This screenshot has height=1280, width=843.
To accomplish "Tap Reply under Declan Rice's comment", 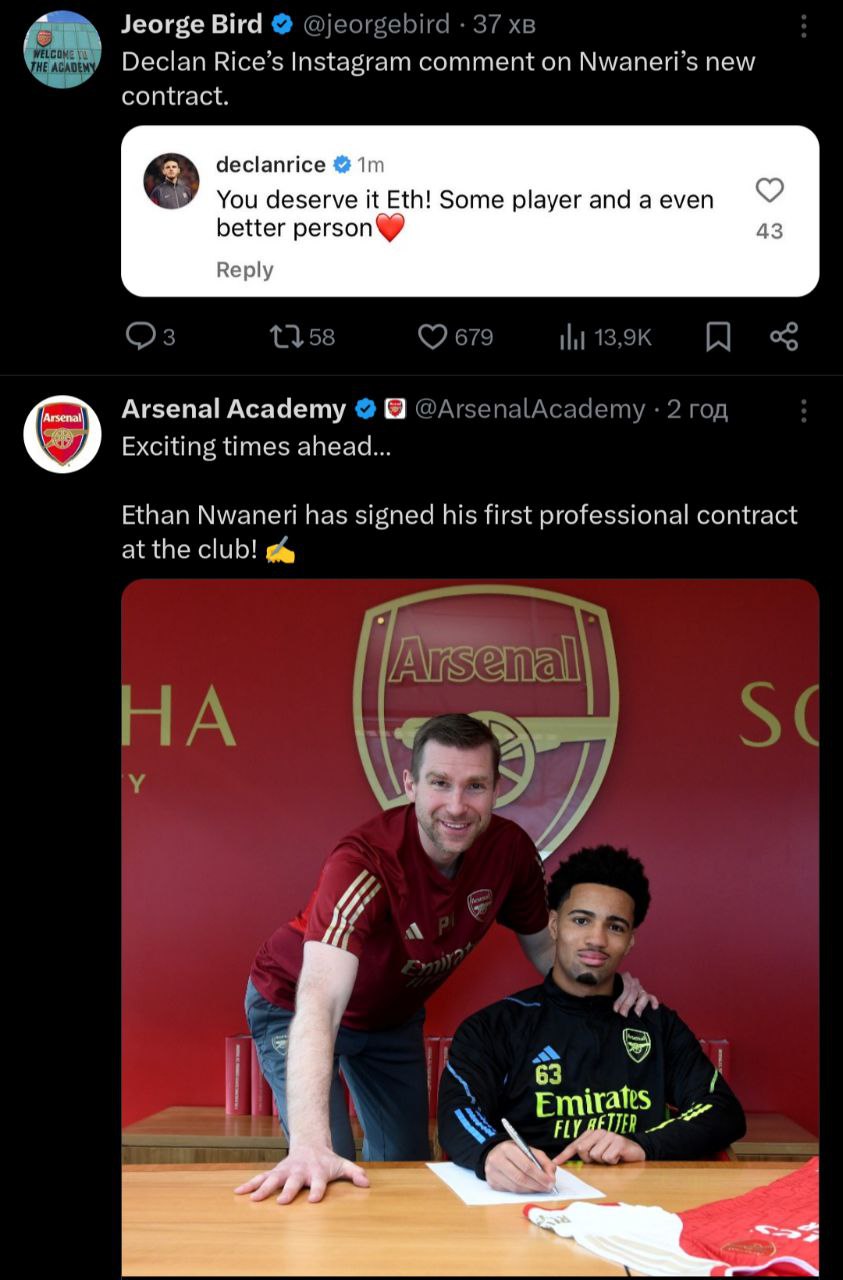I will (244, 270).
